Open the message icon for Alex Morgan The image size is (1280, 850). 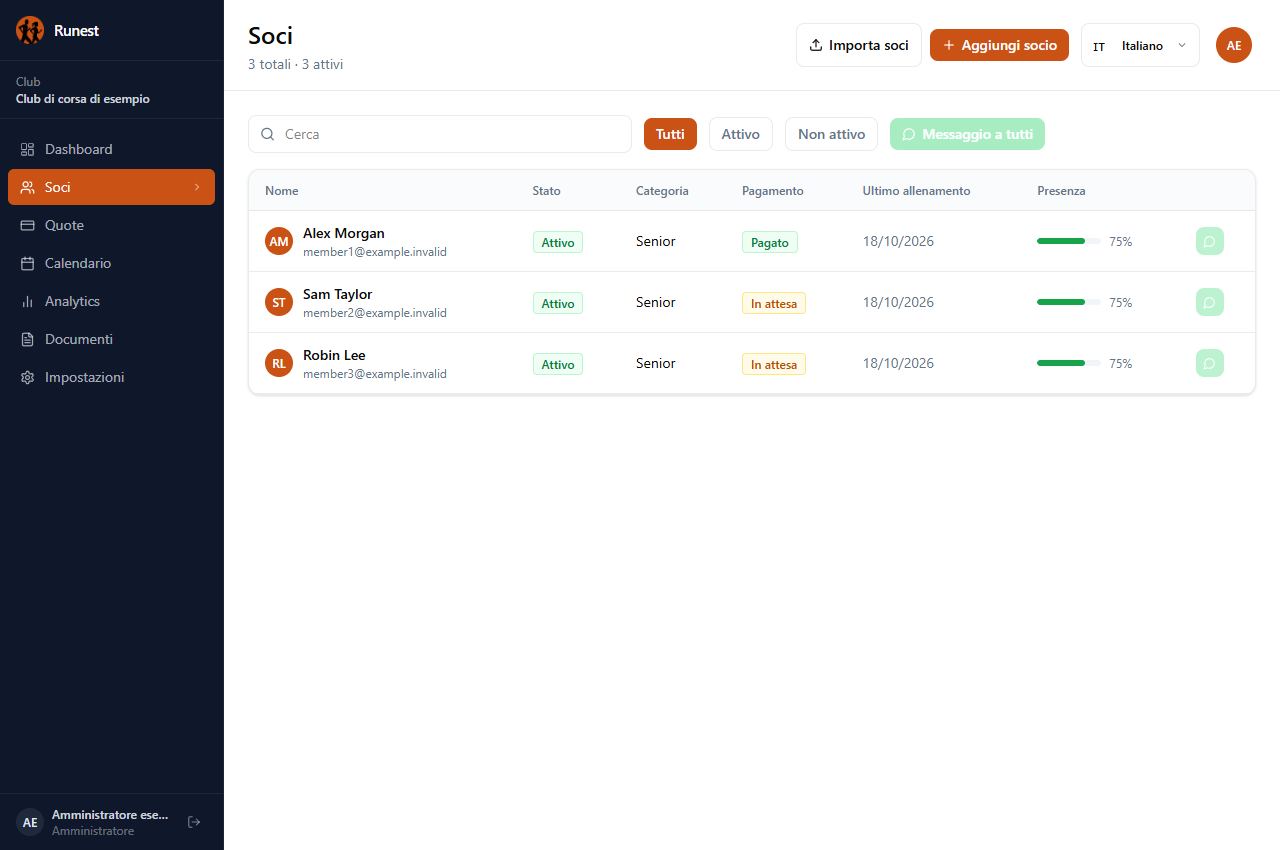(1209, 241)
